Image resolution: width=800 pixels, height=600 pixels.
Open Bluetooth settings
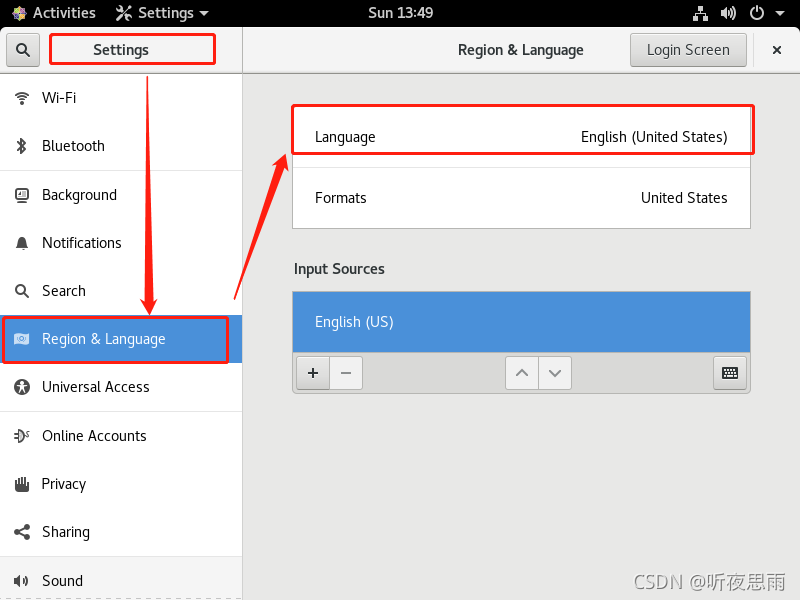pyautogui.click(x=121, y=146)
